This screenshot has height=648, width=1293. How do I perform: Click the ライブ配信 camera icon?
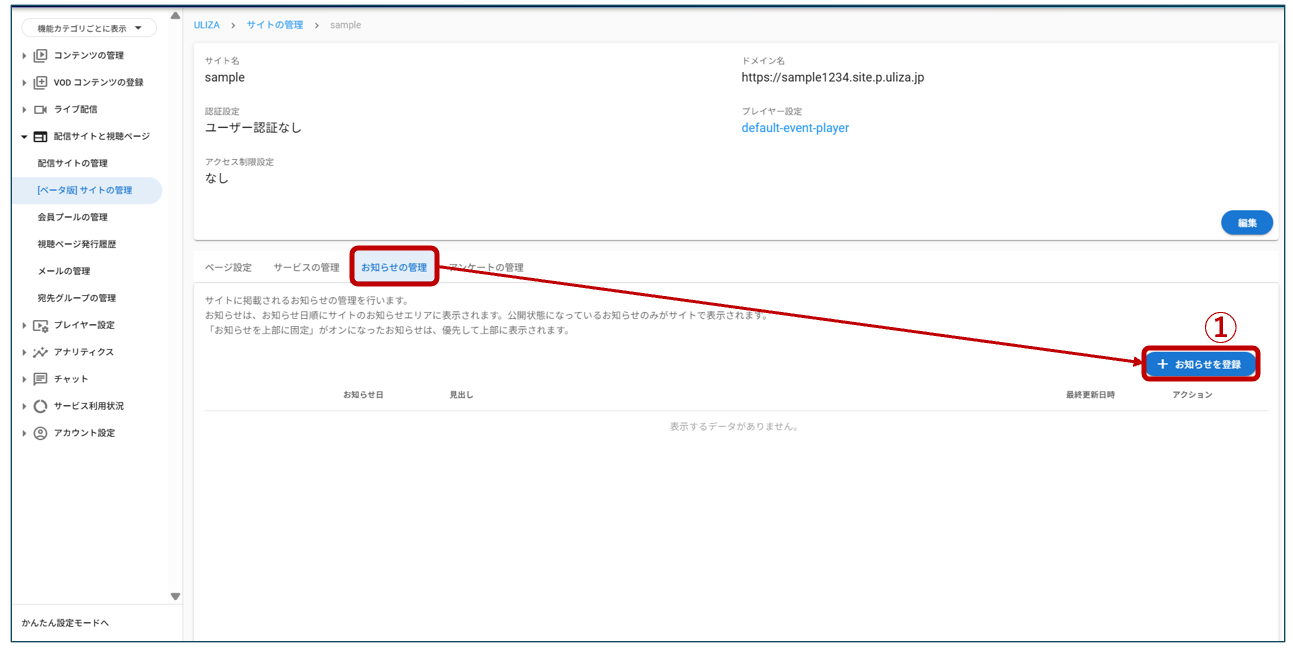[x=41, y=110]
